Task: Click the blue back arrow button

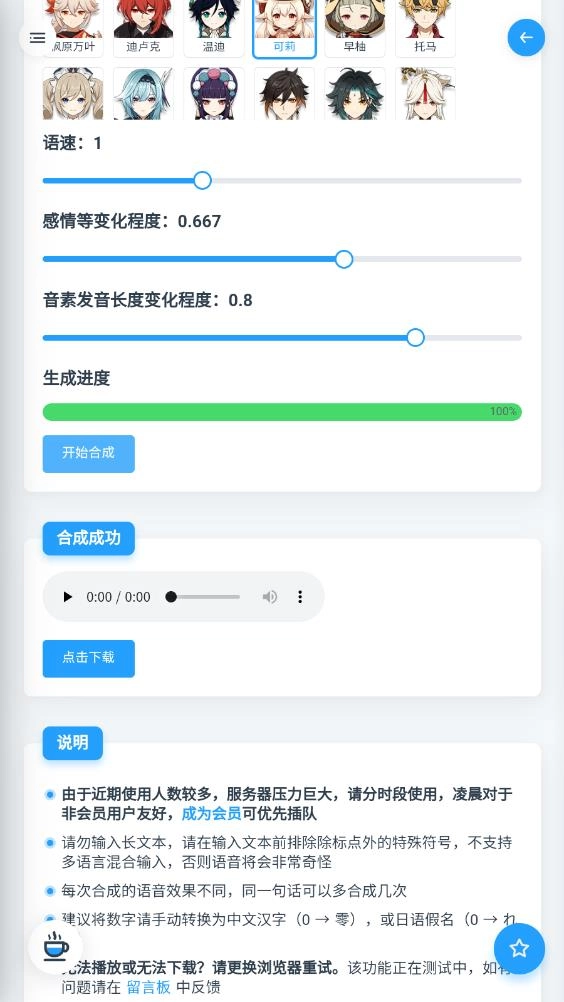Action: (x=526, y=38)
